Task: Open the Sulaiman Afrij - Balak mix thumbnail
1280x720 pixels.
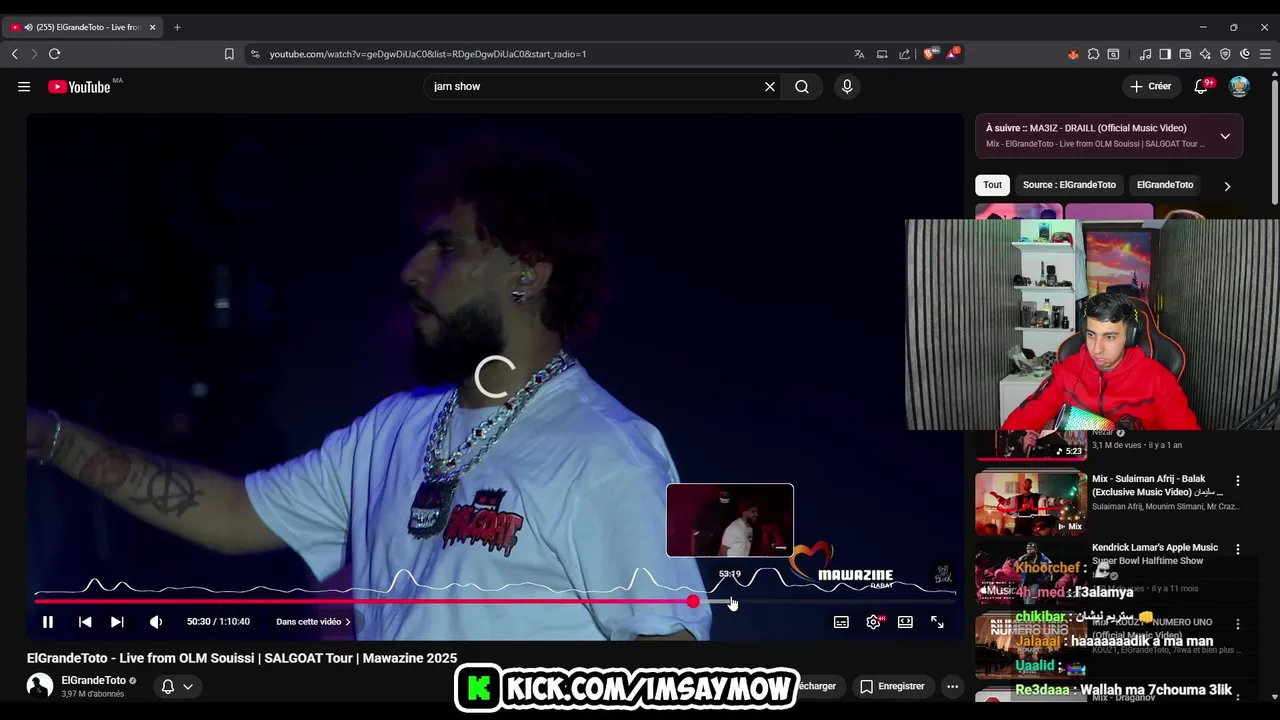Action: tap(1031, 502)
